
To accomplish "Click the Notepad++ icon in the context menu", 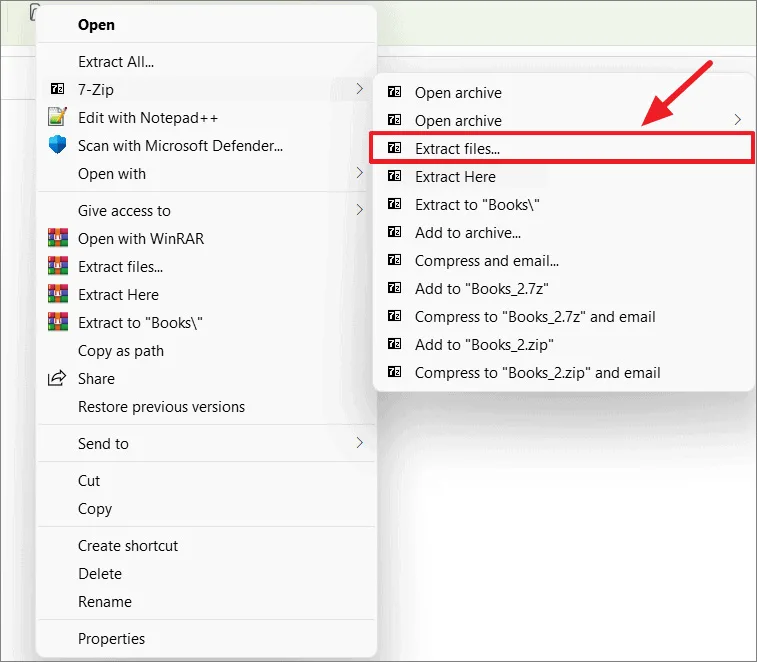I will pyautogui.click(x=57, y=117).
